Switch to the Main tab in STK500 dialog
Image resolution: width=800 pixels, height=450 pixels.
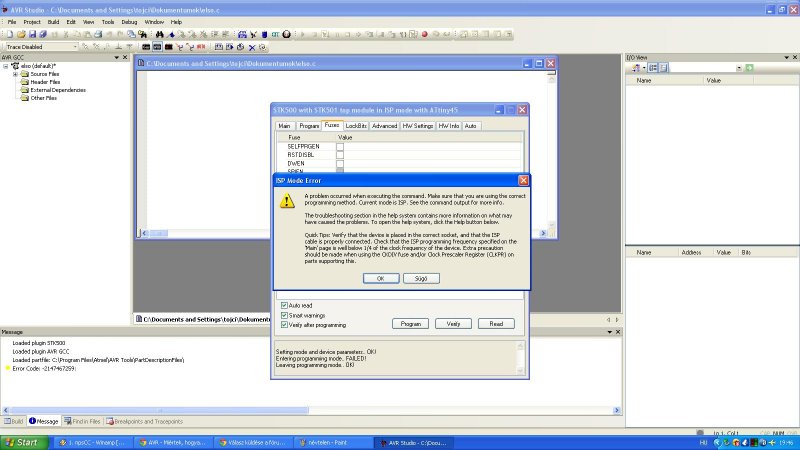[x=284, y=126]
